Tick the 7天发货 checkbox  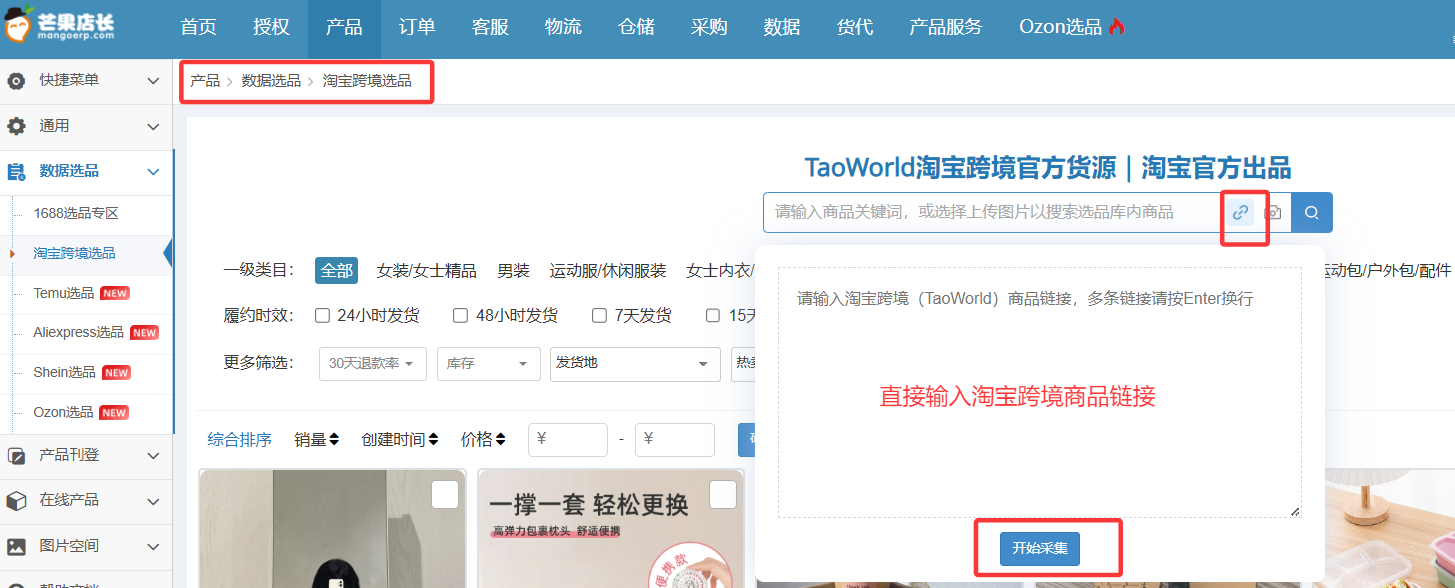(599, 316)
